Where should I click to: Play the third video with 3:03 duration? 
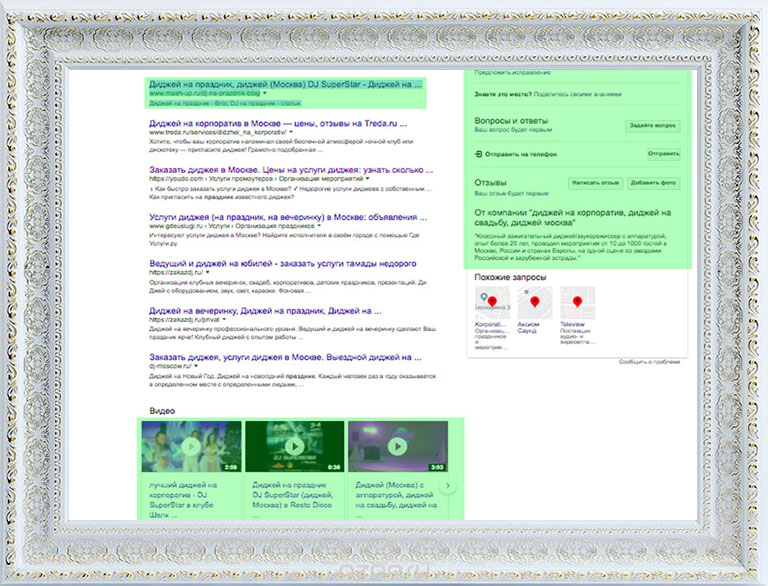(x=399, y=447)
